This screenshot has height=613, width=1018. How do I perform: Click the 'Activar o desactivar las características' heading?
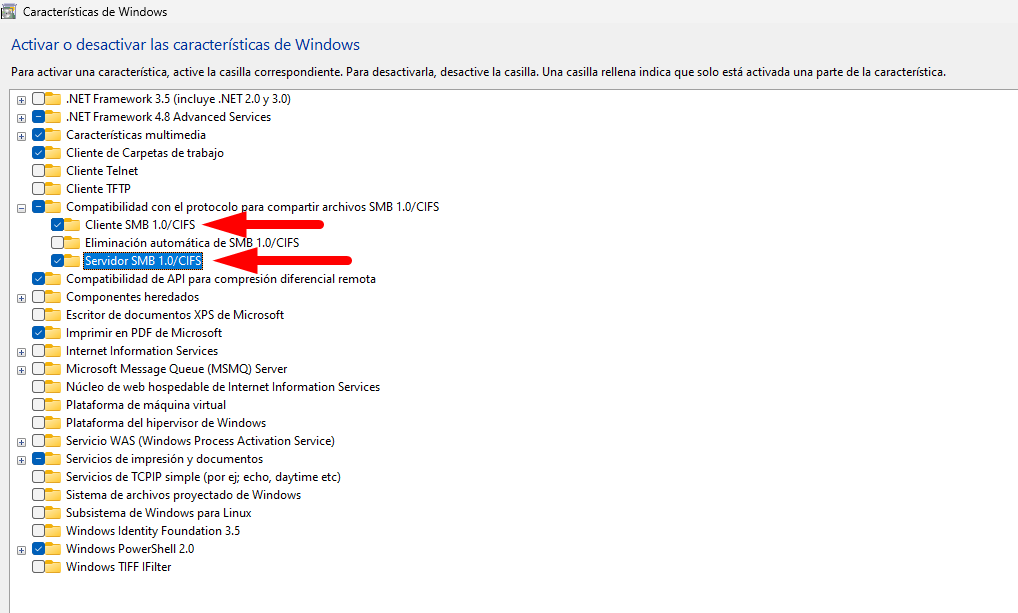pyautogui.click(x=186, y=45)
